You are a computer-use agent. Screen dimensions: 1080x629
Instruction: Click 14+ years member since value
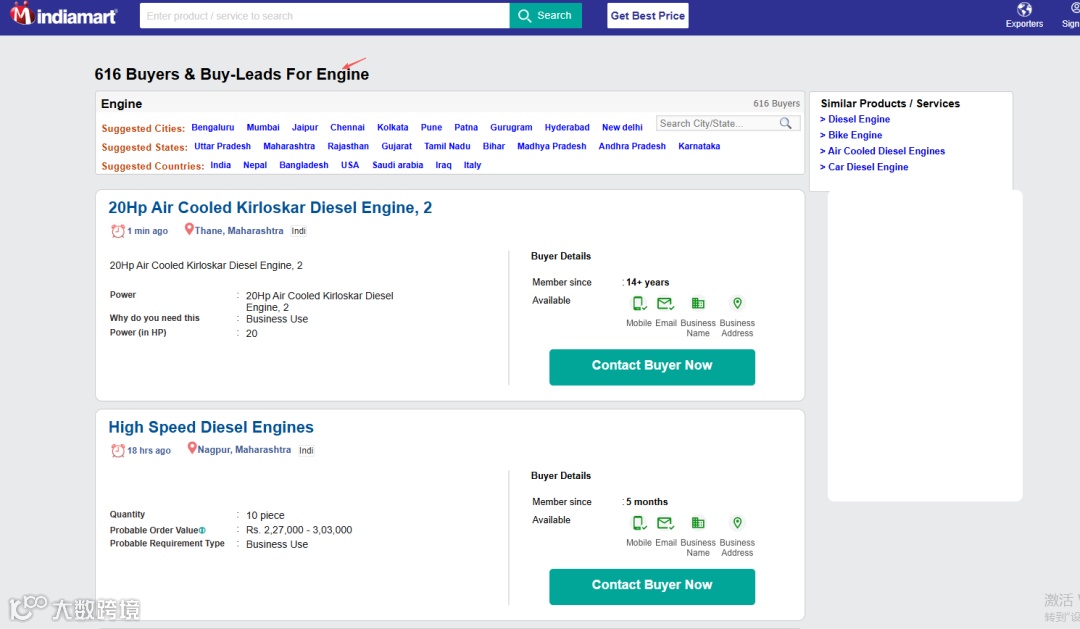pyautogui.click(x=647, y=282)
